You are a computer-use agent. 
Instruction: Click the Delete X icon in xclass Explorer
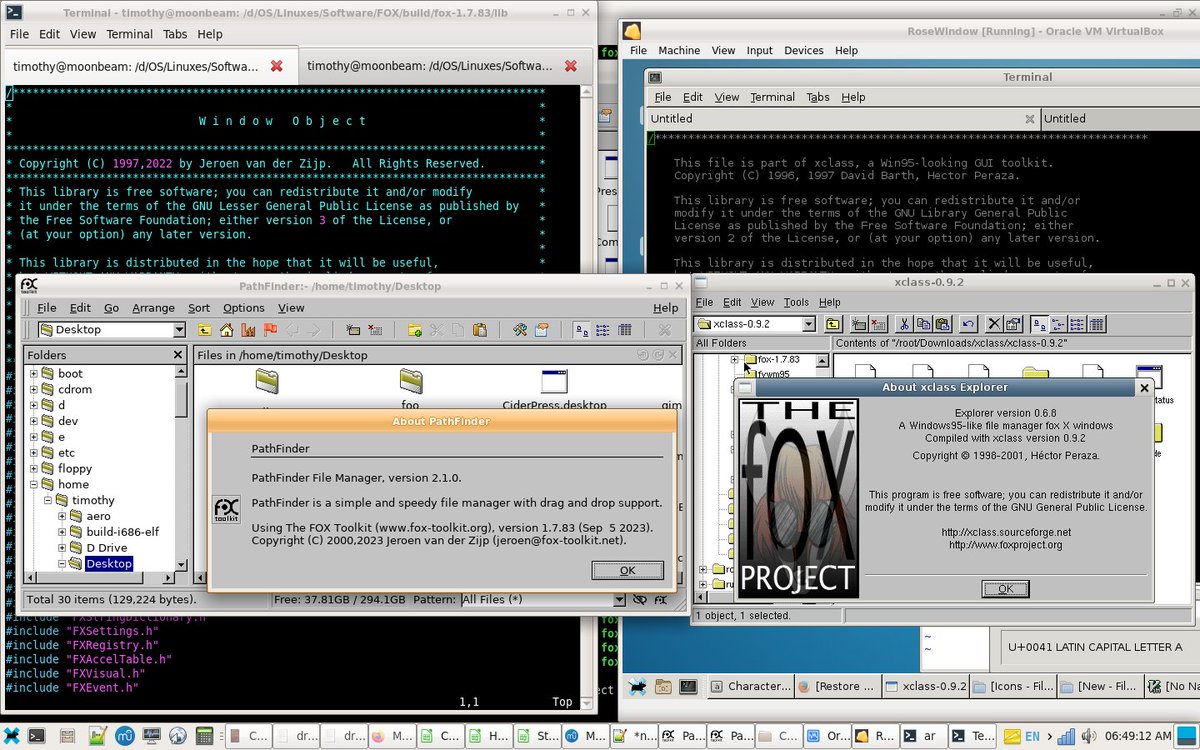coord(995,324)
